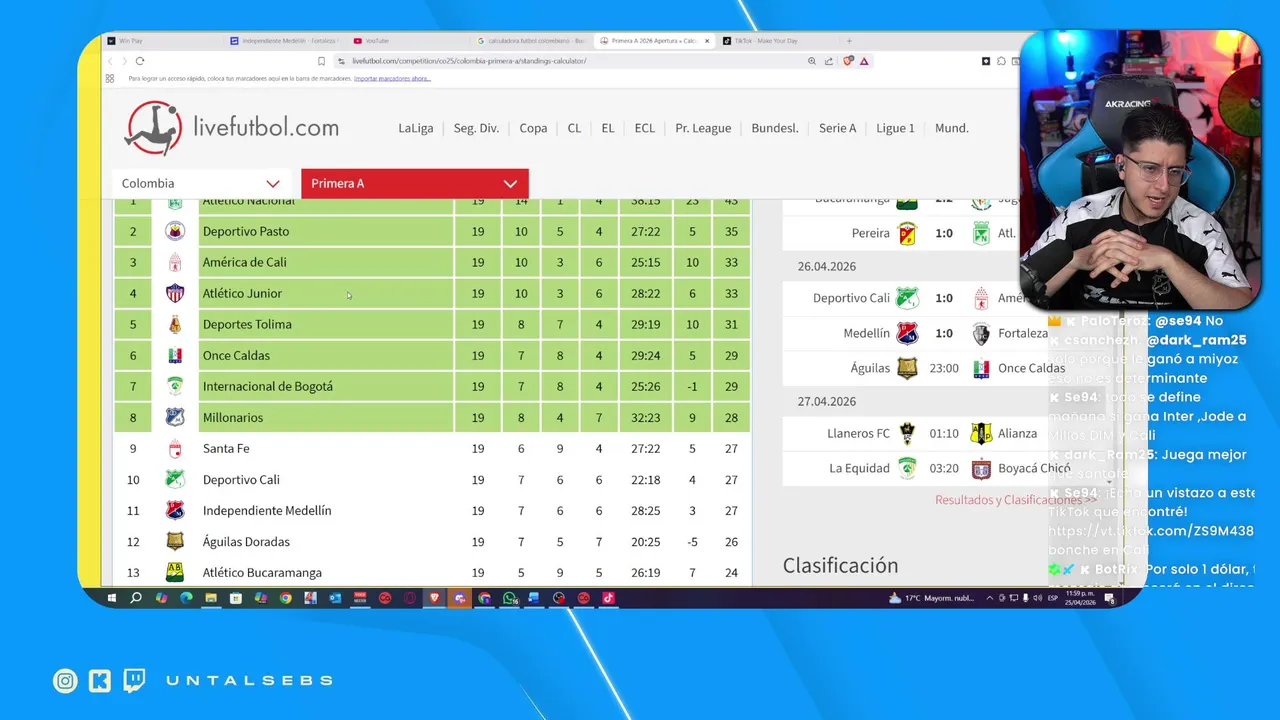Switch to the YouTube browser tab
1280x720 pixels.
[x=410, y=41]
